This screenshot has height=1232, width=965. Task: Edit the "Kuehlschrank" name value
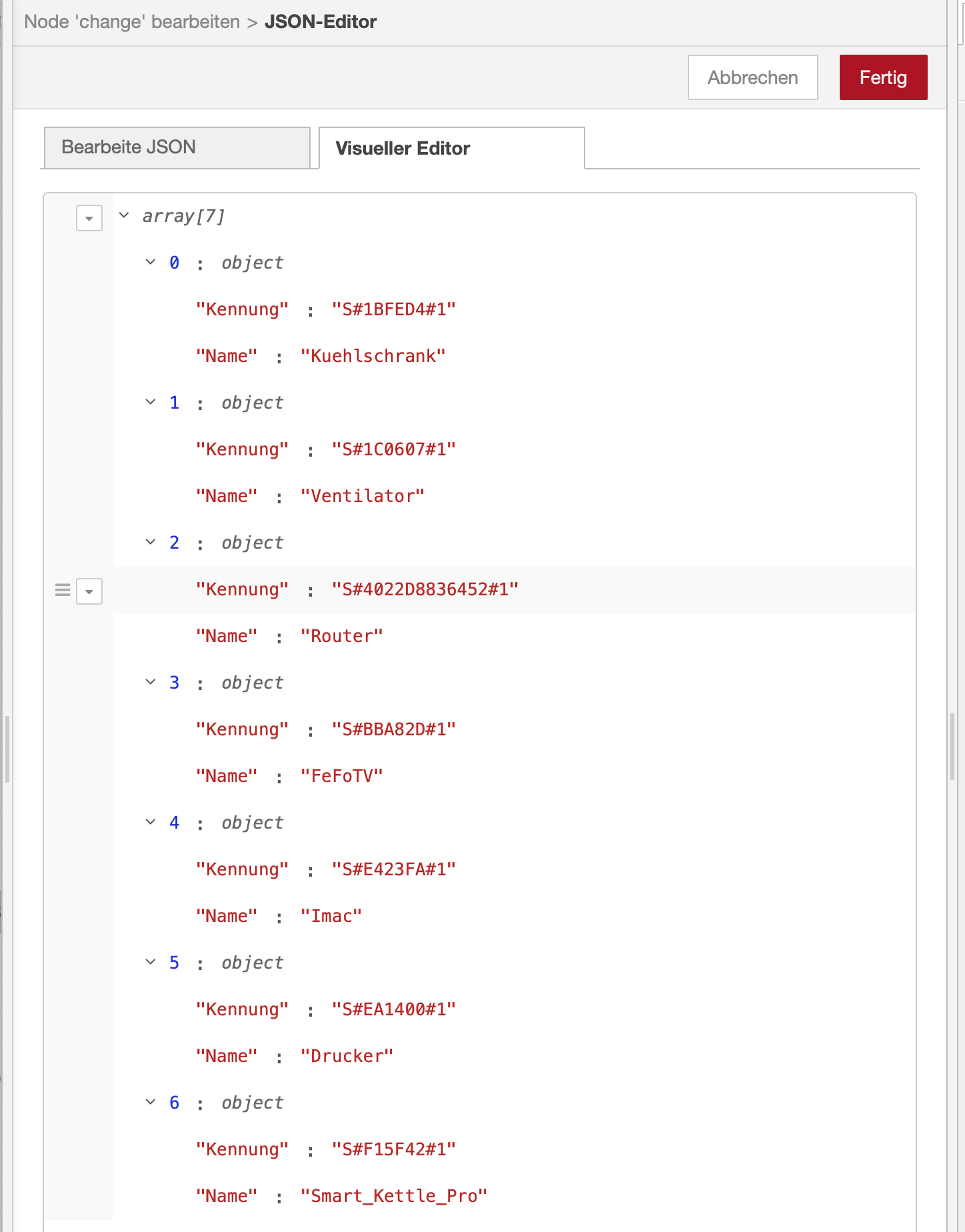coord(373,356)
